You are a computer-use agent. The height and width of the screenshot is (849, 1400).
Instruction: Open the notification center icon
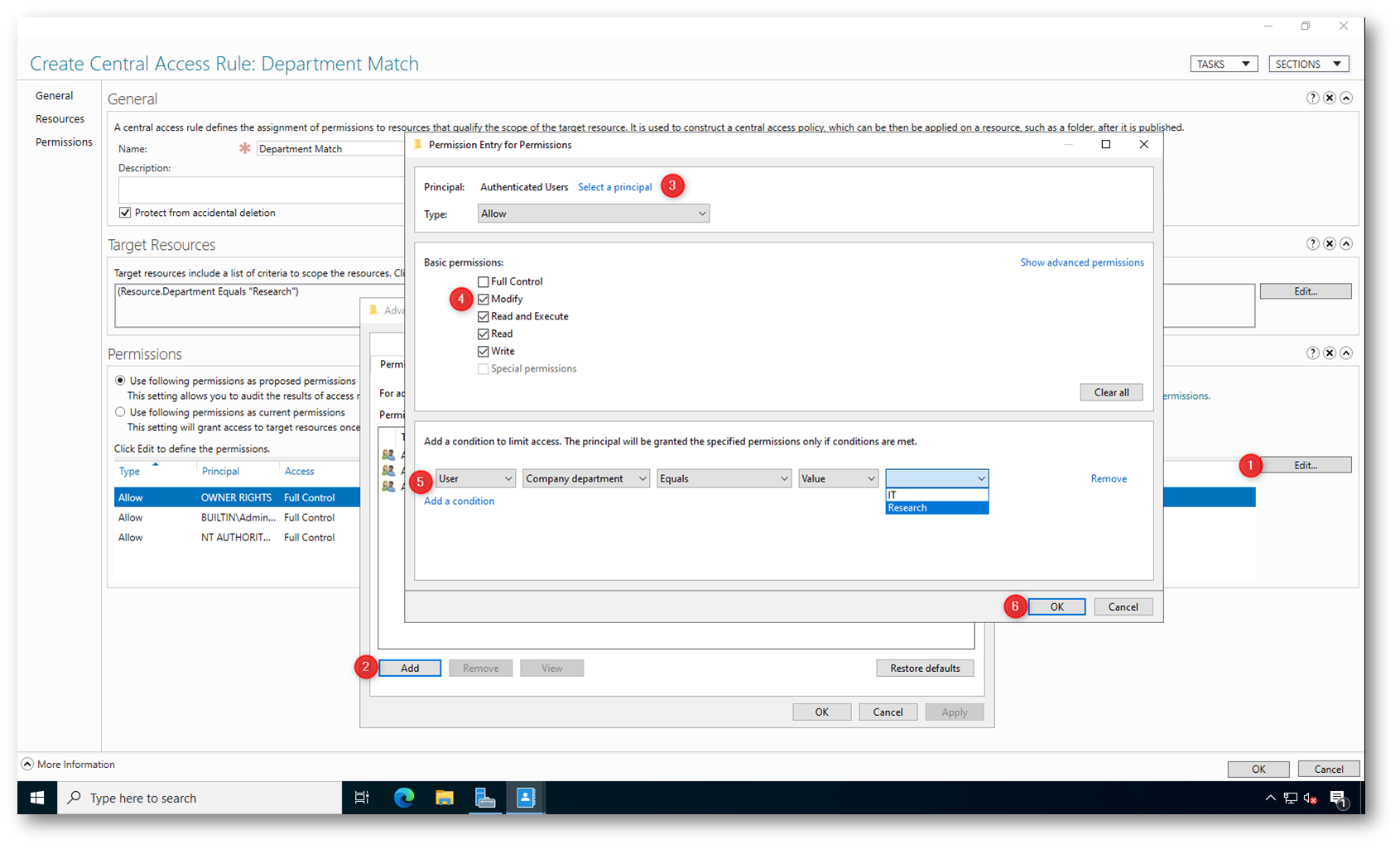[x=1338, y=798]
